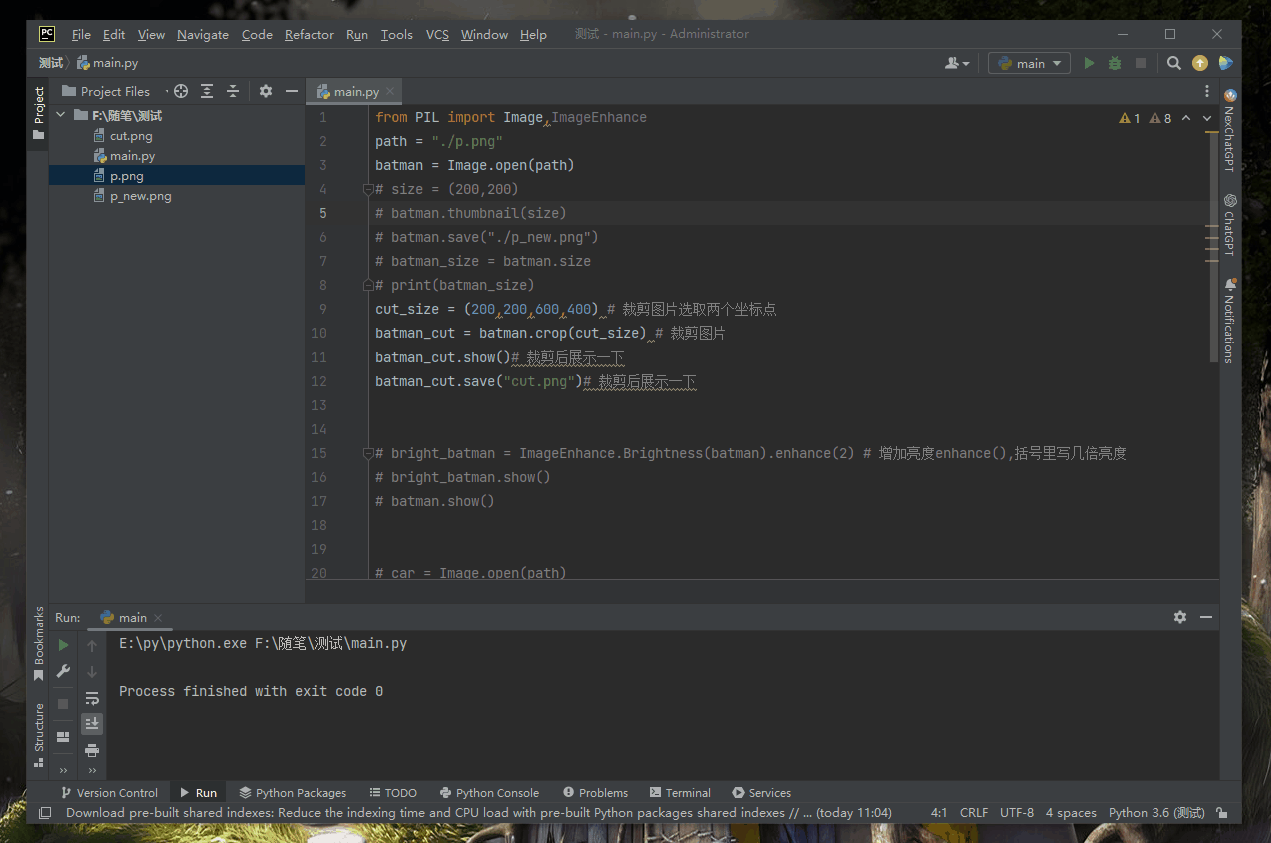Toggle soft-wrap in the Run console
Viewport: 1271px width, 843px height.
tap(91, 697)
